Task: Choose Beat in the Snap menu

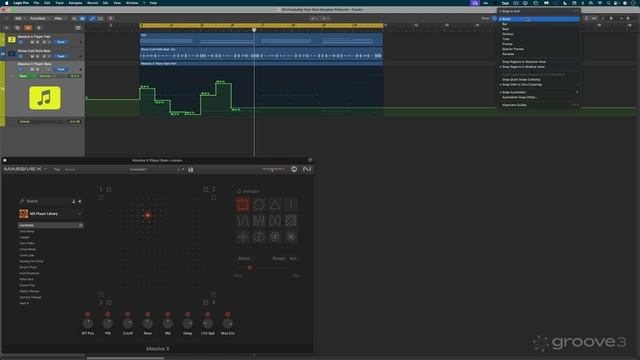Action: pos(505,29)
